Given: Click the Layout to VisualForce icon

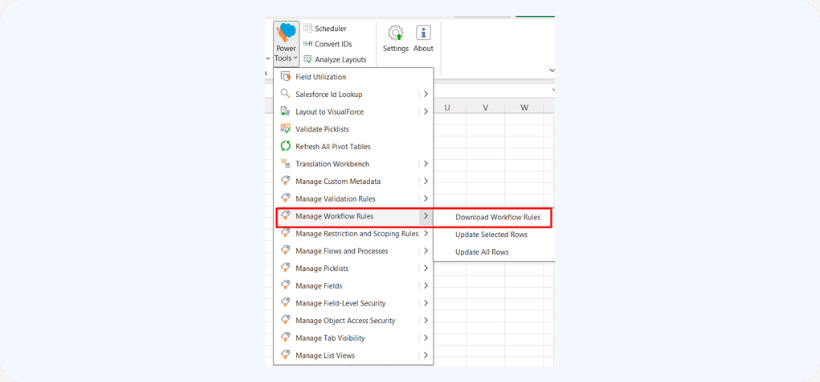Looking at the screenshot, I should coord(286,111).
